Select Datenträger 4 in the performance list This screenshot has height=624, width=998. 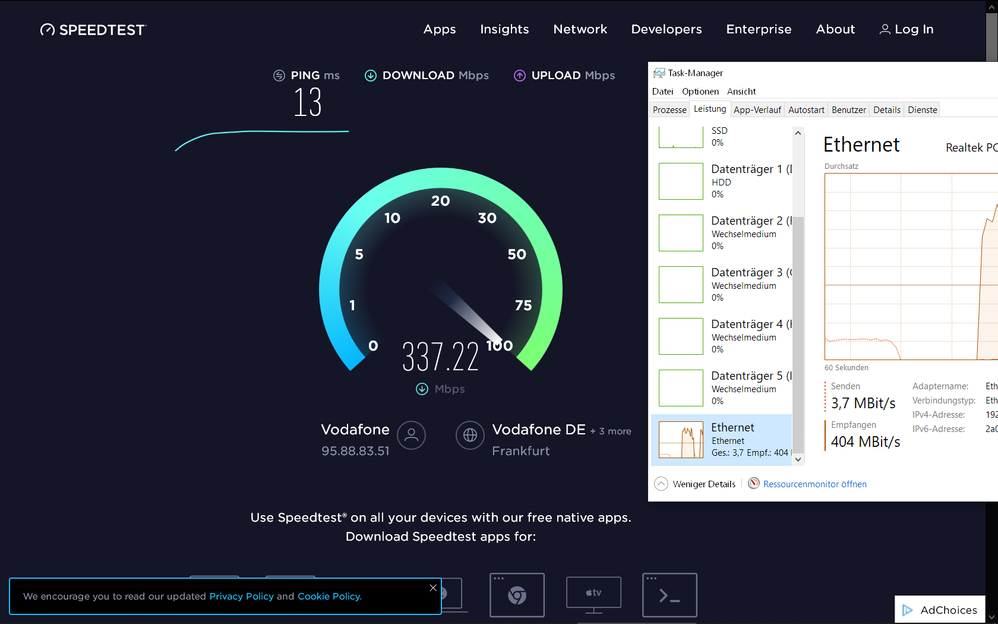pyautogui.click(x=722, y=336)
